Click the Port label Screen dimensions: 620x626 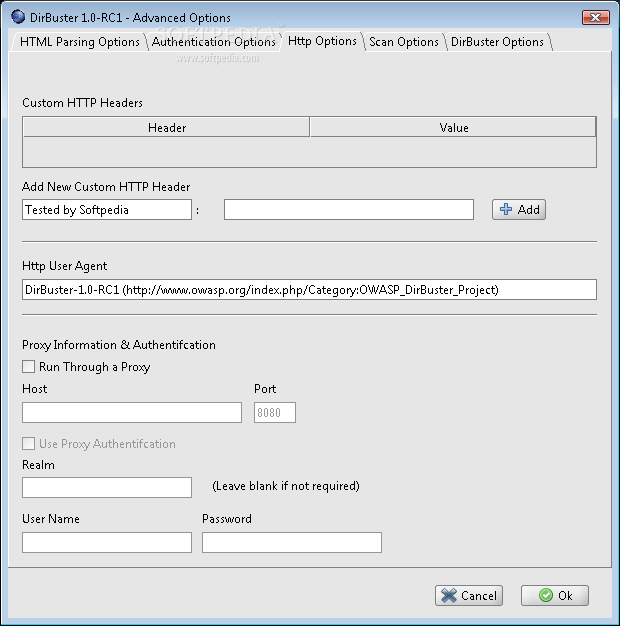click(x=265, y=388)
